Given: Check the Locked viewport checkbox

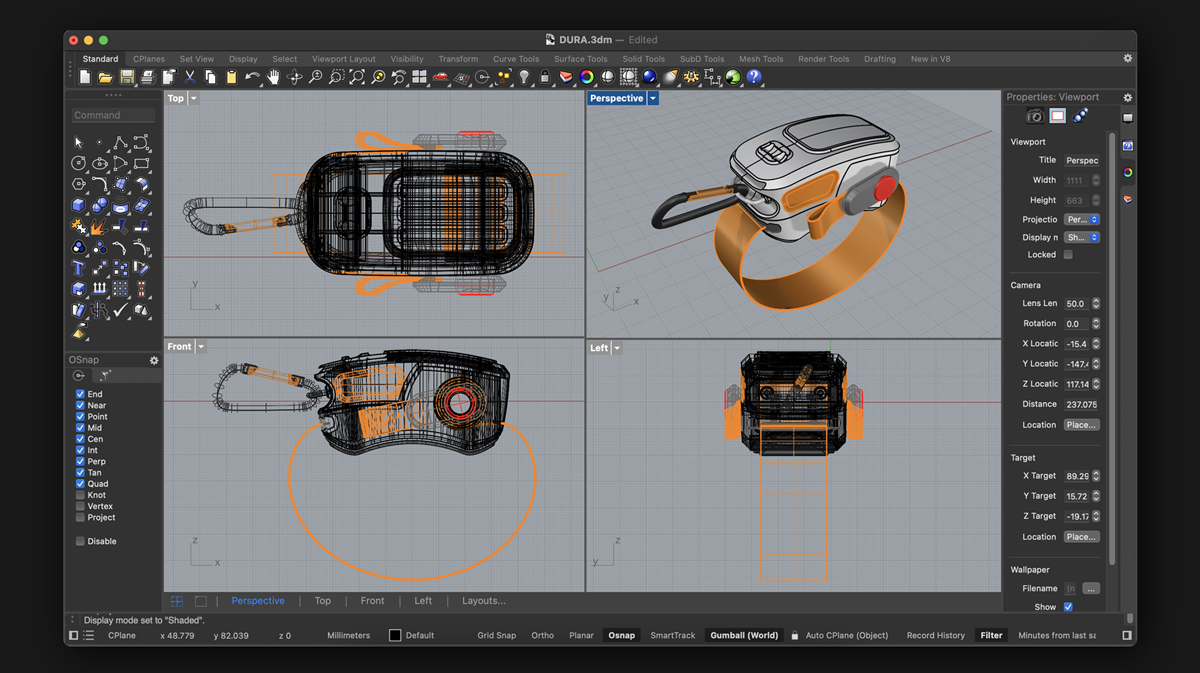Looking at the screenshot, I should [x=1068, y=254].
